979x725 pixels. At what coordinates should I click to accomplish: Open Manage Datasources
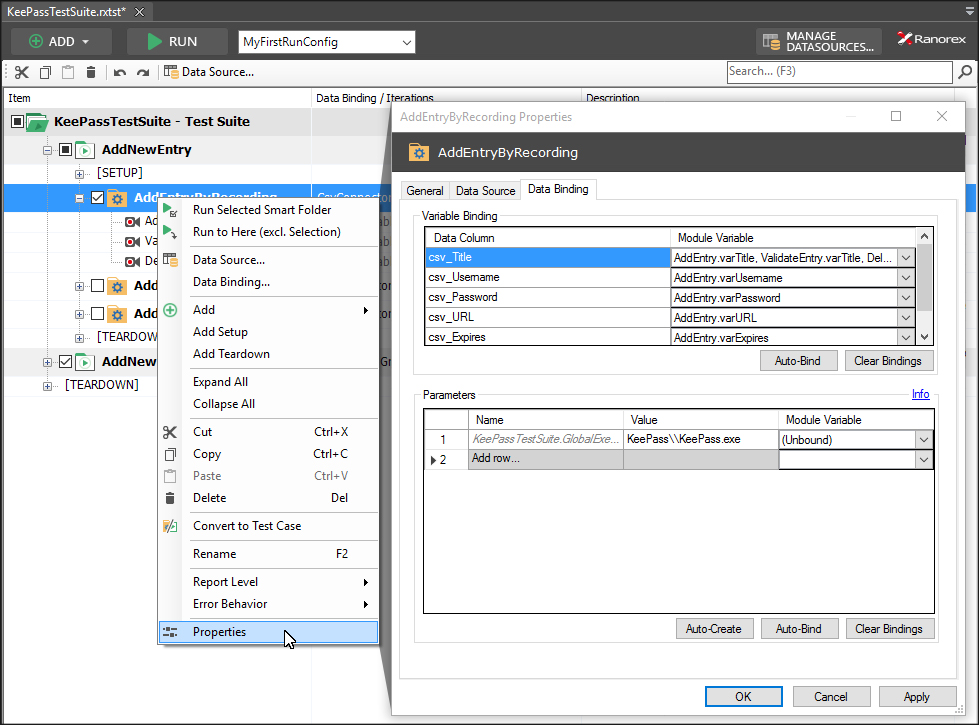point(819,42)
